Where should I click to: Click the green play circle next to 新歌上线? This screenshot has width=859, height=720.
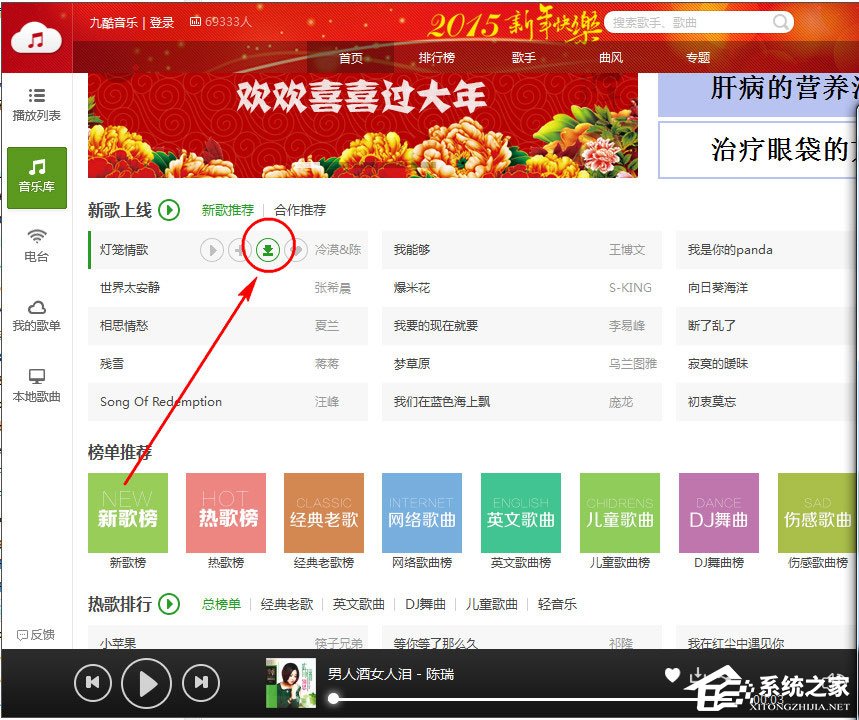pyautogui.click(x=168, y=211)
